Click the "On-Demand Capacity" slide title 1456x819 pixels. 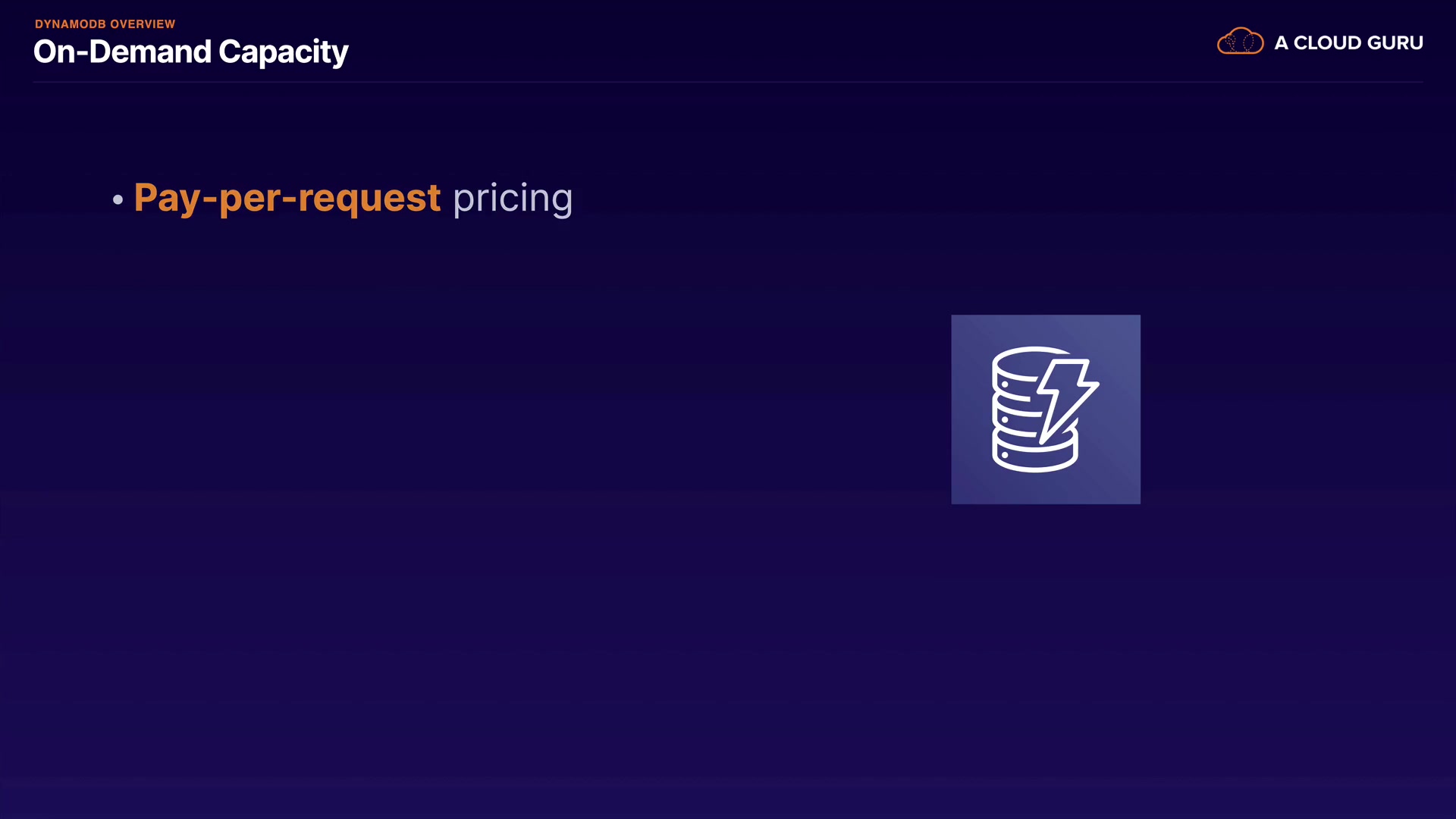click(190, 52)
